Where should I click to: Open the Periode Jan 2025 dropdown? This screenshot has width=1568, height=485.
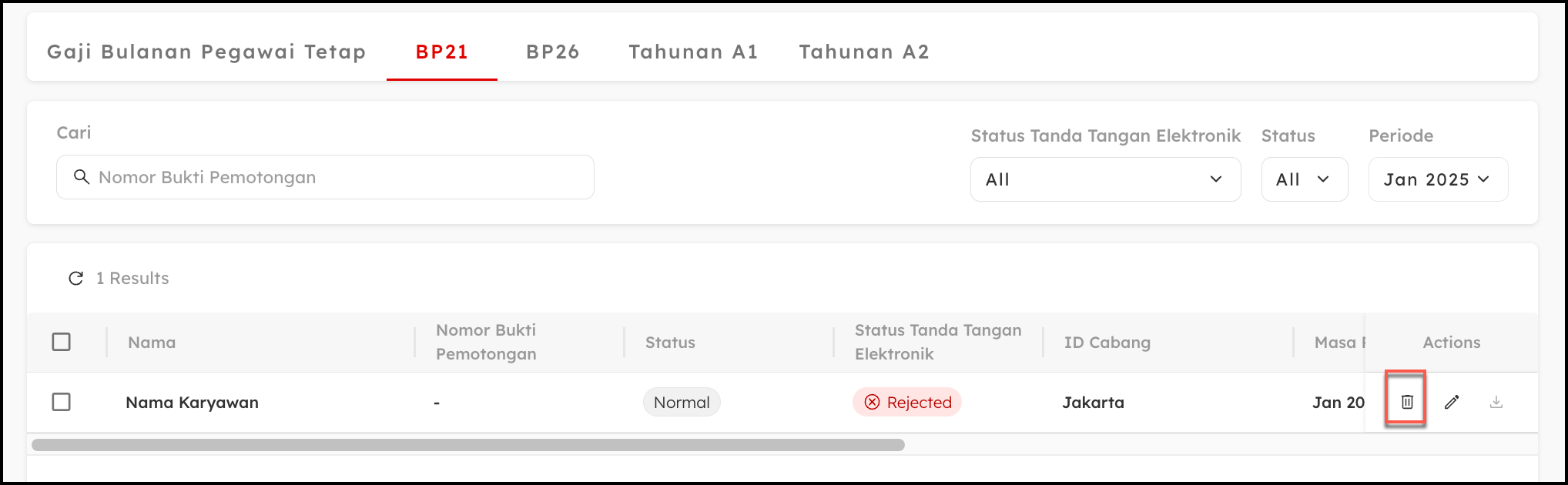[1437, 179]
